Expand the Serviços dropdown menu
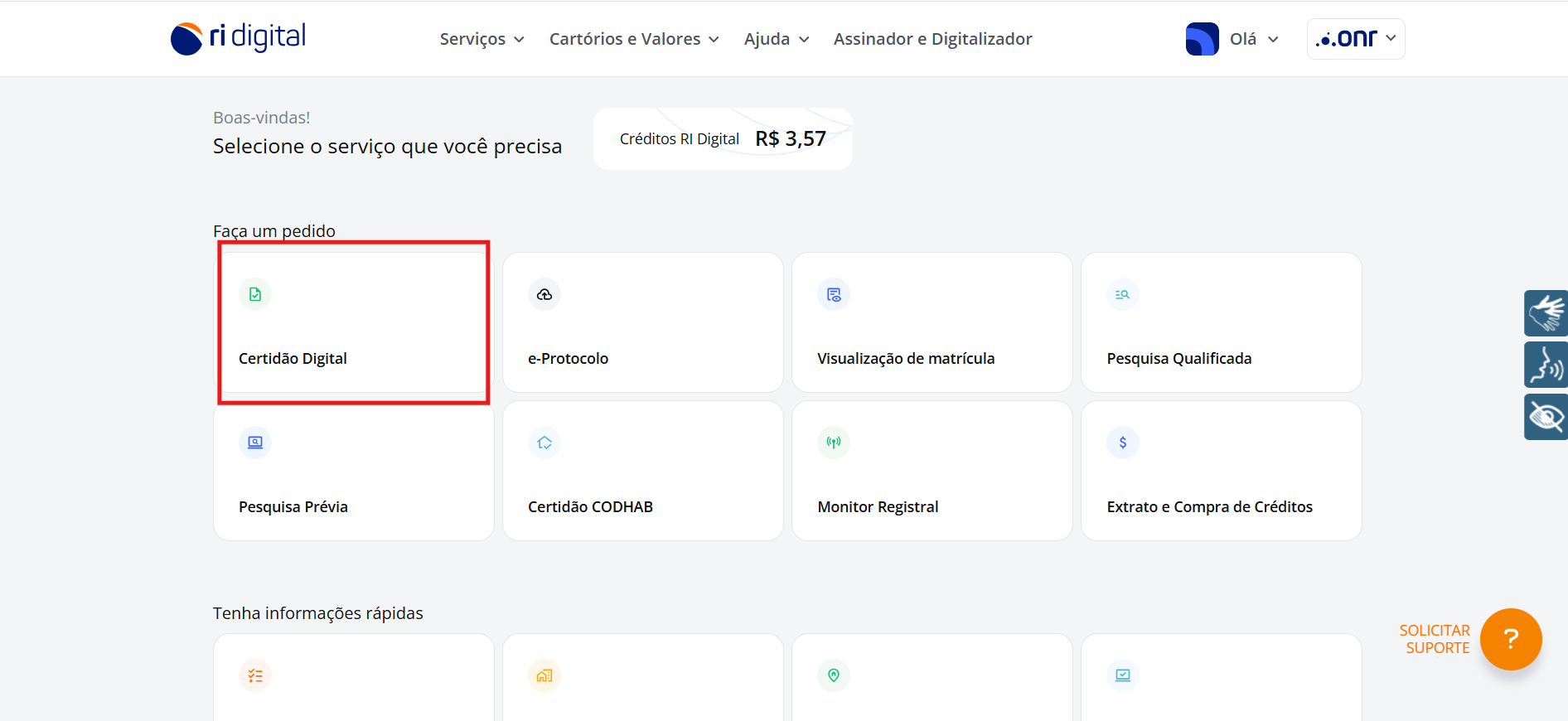Image resolution: width=1568 pixels, height=721 pixels. 482,39
